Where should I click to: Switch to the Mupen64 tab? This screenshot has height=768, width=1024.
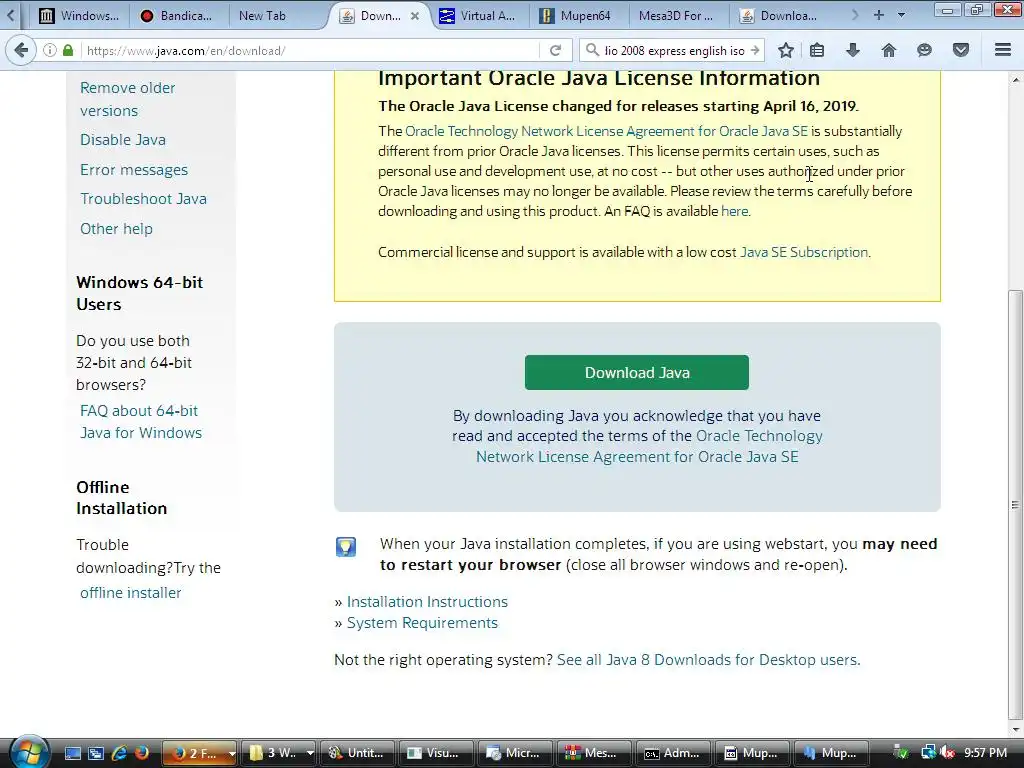coord(577,16)
